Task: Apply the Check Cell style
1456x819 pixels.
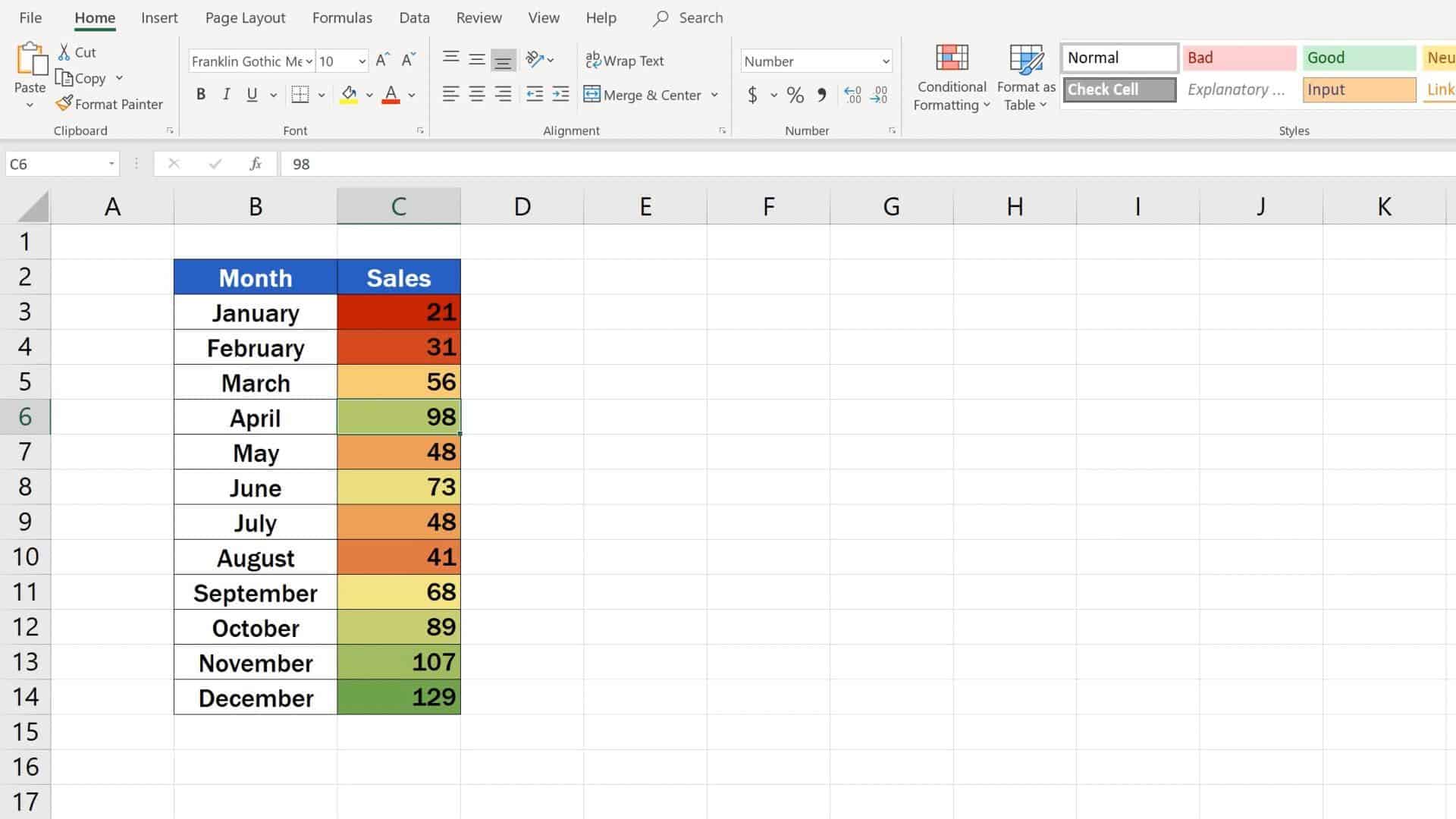Action: pos(1119,89)
